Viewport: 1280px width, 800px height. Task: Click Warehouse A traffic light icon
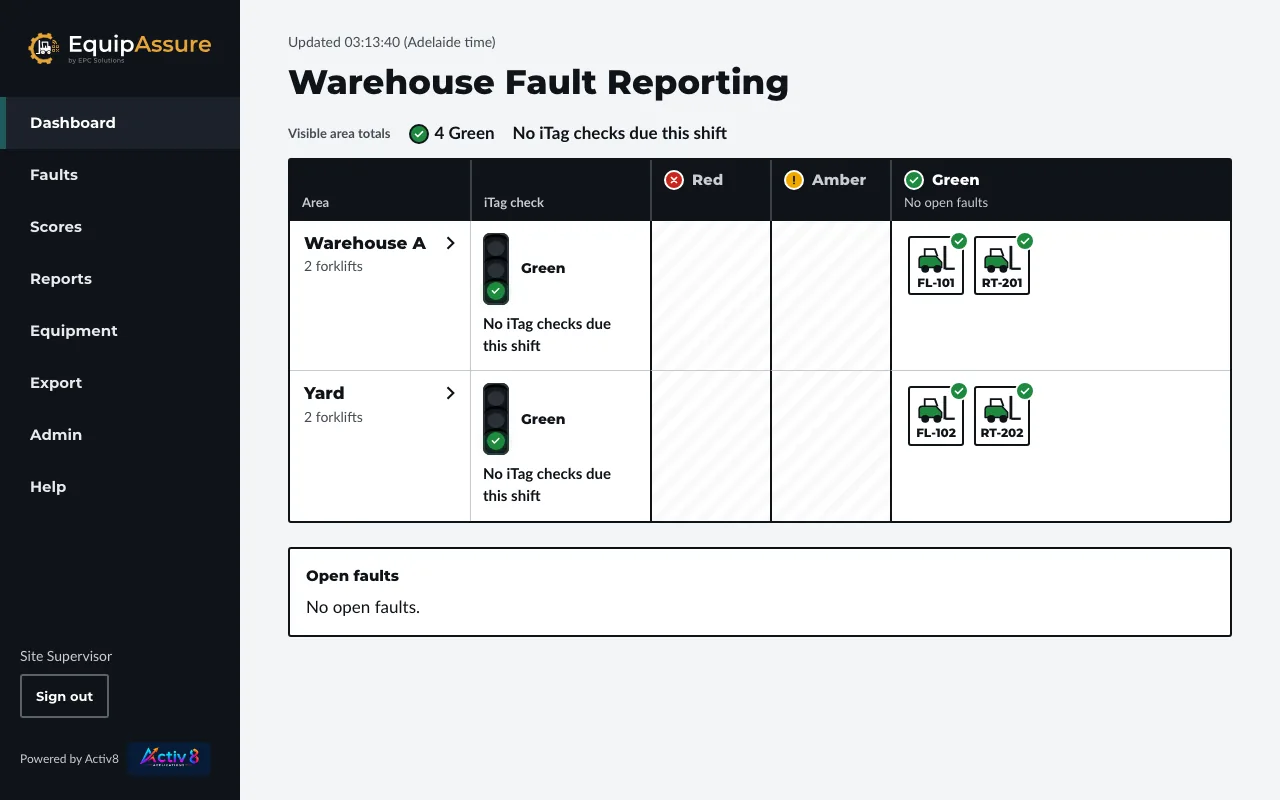click(496, 269)
